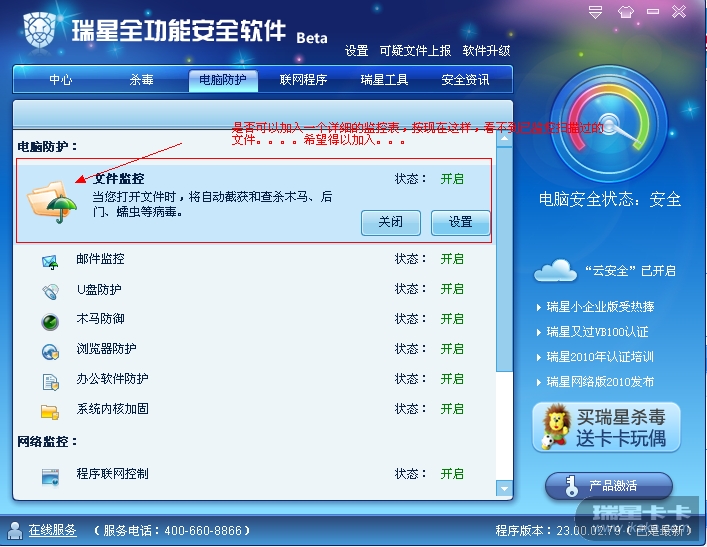Select the 电脑防护 tab
707x547 pixels.
point(223,80)
